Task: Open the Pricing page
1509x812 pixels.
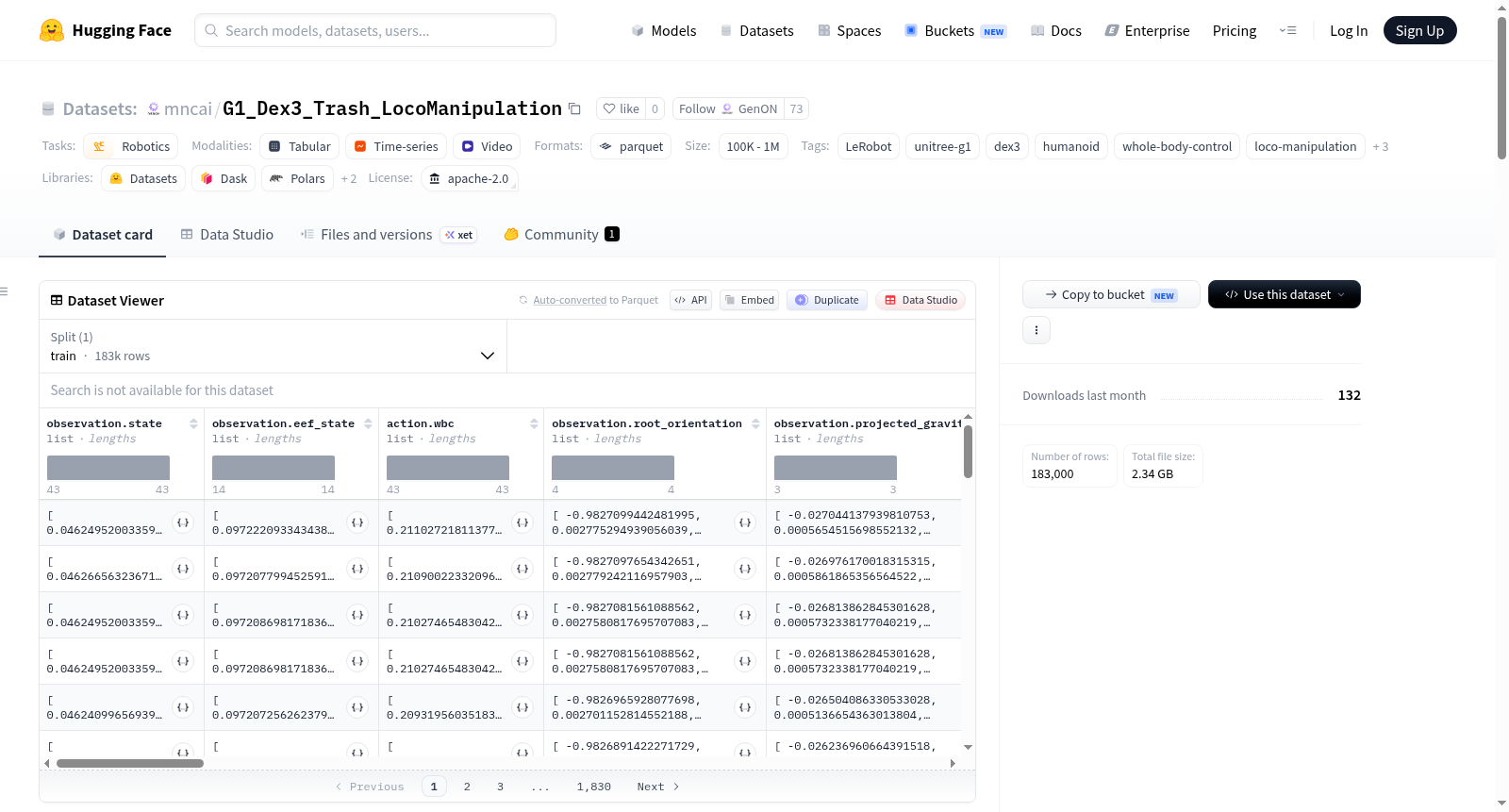Action: [1235, 31]
